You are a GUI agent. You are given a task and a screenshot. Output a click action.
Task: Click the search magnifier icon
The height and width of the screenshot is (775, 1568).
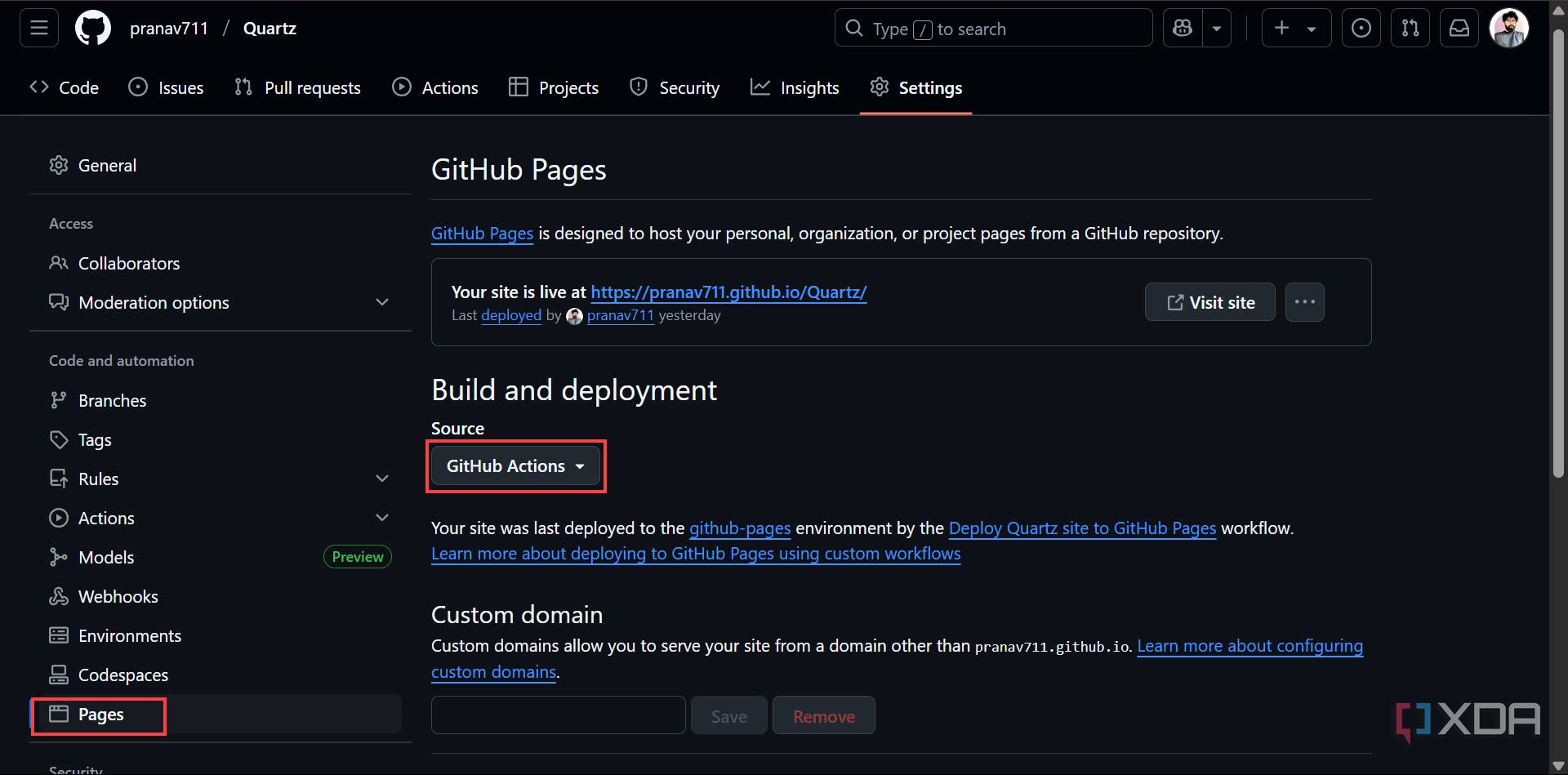(853, 28)
